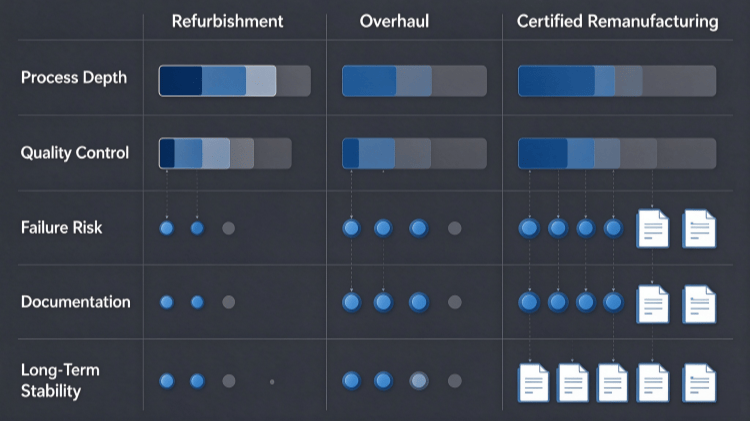Click the Overhaul Quality Control bar
This screenshot has height=421, width=750.
[414, 153]
